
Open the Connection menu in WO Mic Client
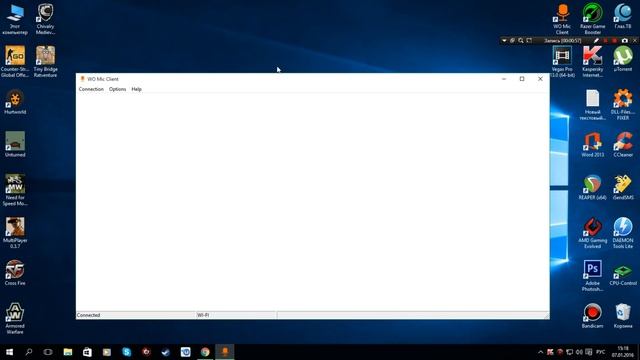coord(91,89)
